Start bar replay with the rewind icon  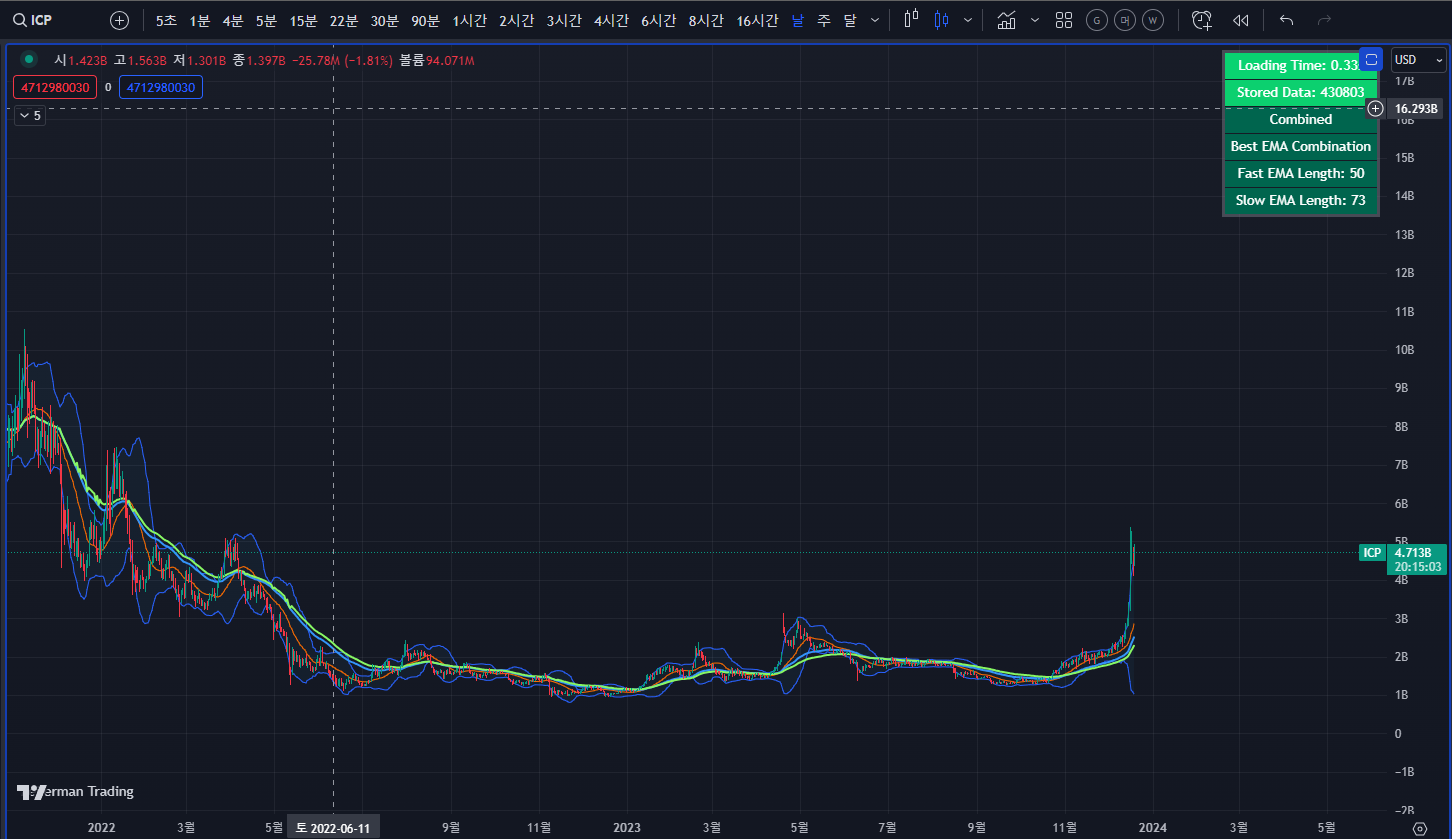tap(1241, 20)
